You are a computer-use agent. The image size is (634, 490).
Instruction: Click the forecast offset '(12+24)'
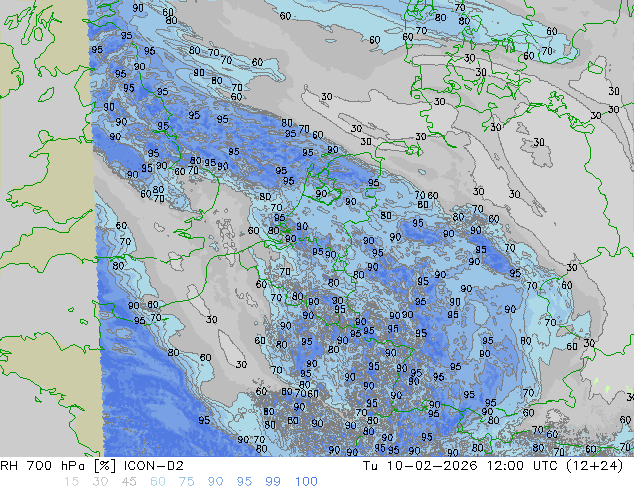(x=595, y=466)
